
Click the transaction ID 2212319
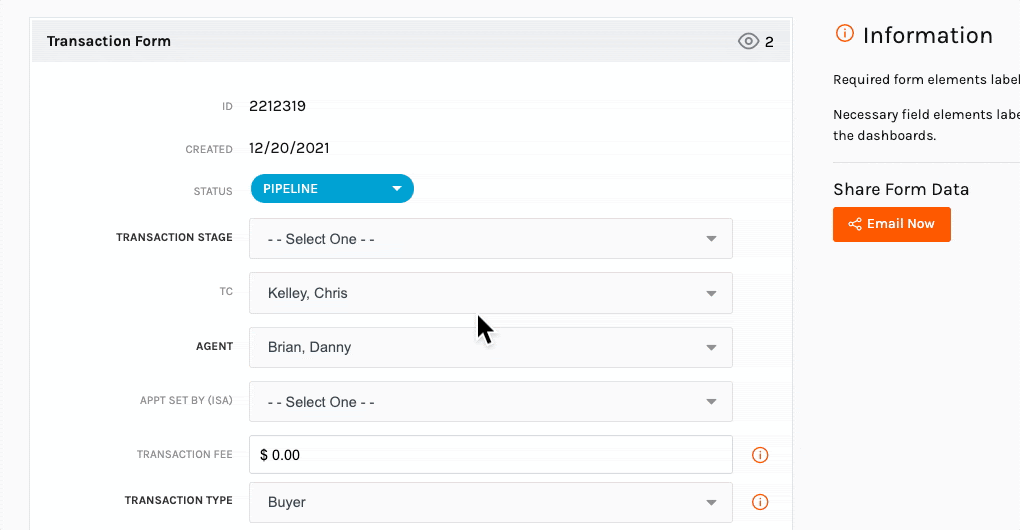277,106
